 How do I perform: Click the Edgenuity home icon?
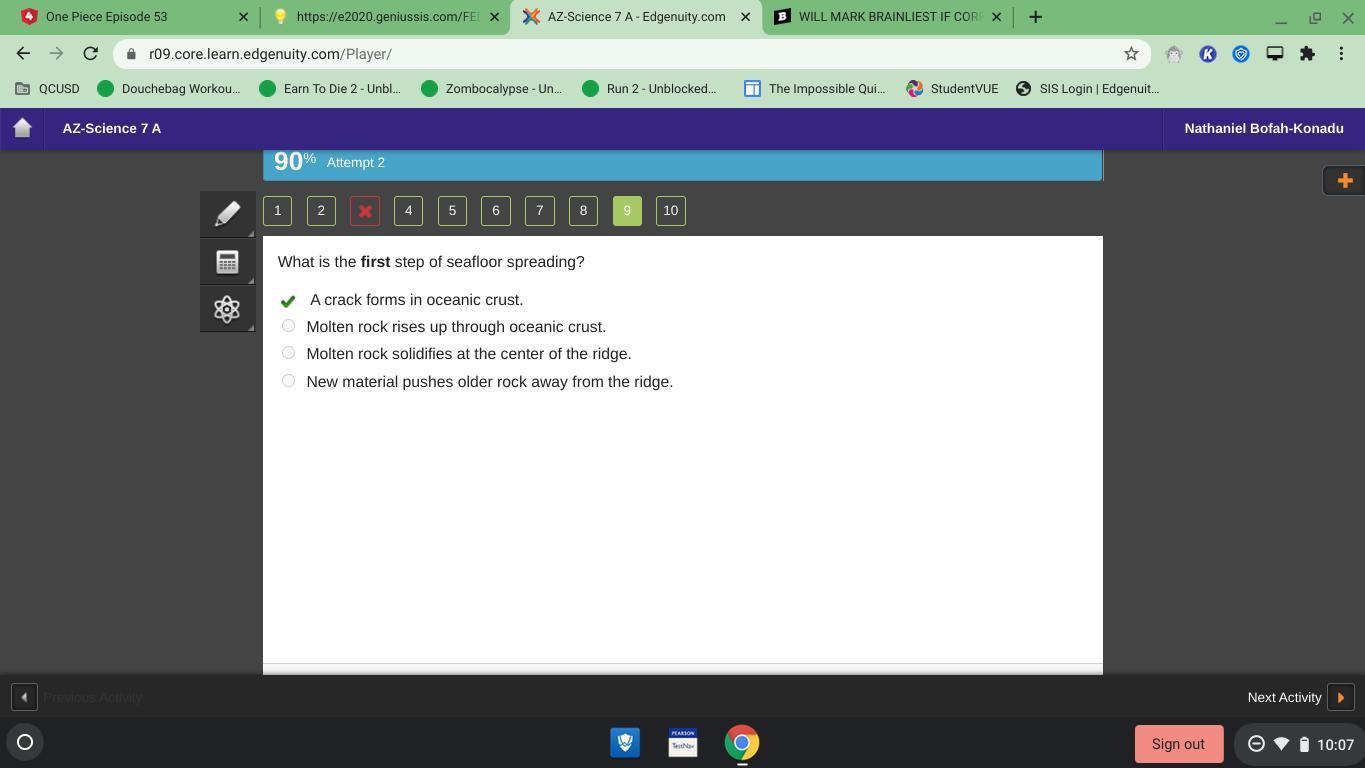pos(22,128)
